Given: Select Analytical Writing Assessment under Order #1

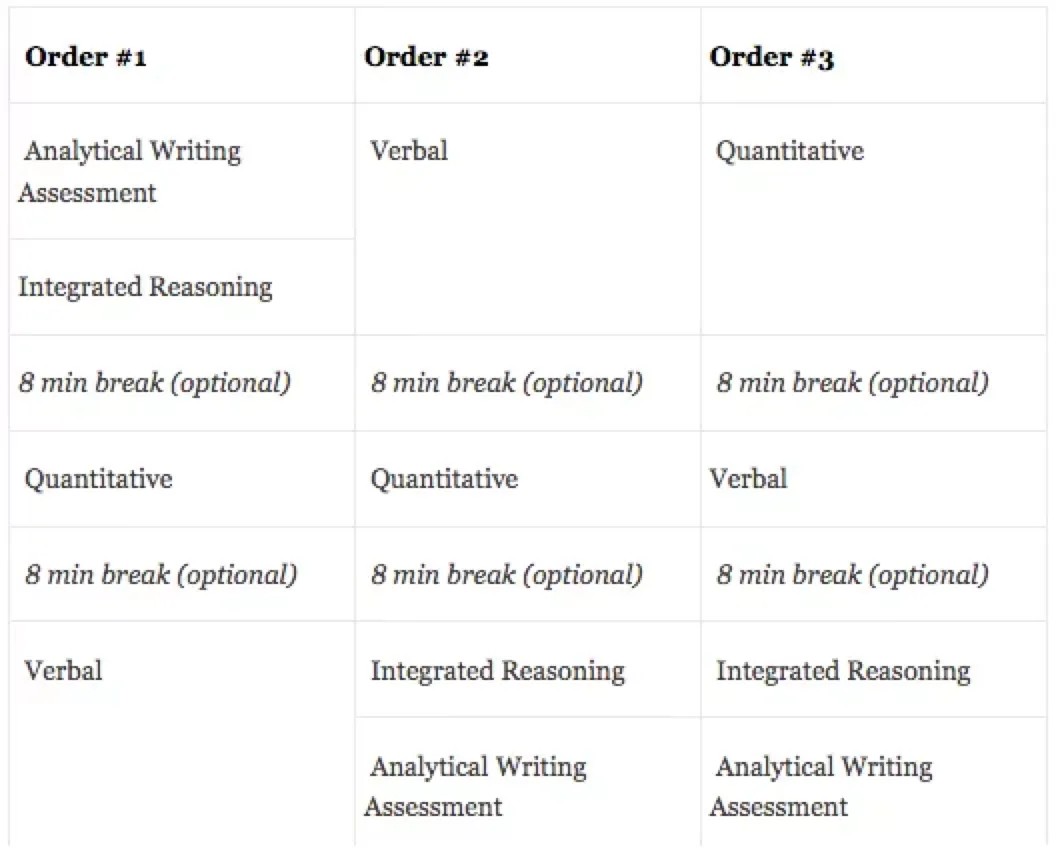Looking at the screenshot, I should pos(130,171).
